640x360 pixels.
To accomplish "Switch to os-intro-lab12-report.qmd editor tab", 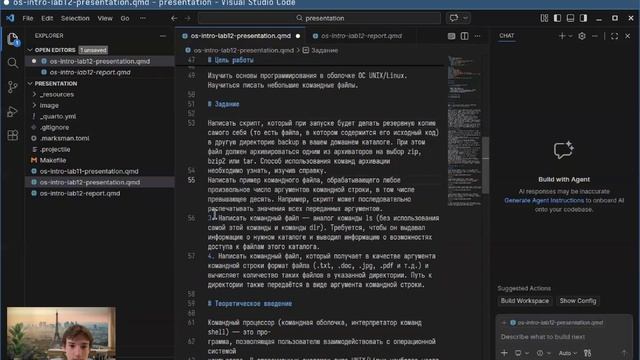I will click(x=361, y=36).
